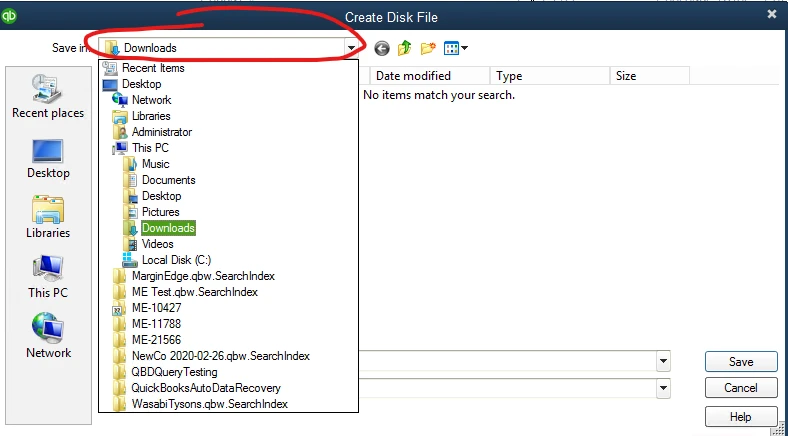
Task: Open This PC in left sidebar
Action: [x=48, y=277]
